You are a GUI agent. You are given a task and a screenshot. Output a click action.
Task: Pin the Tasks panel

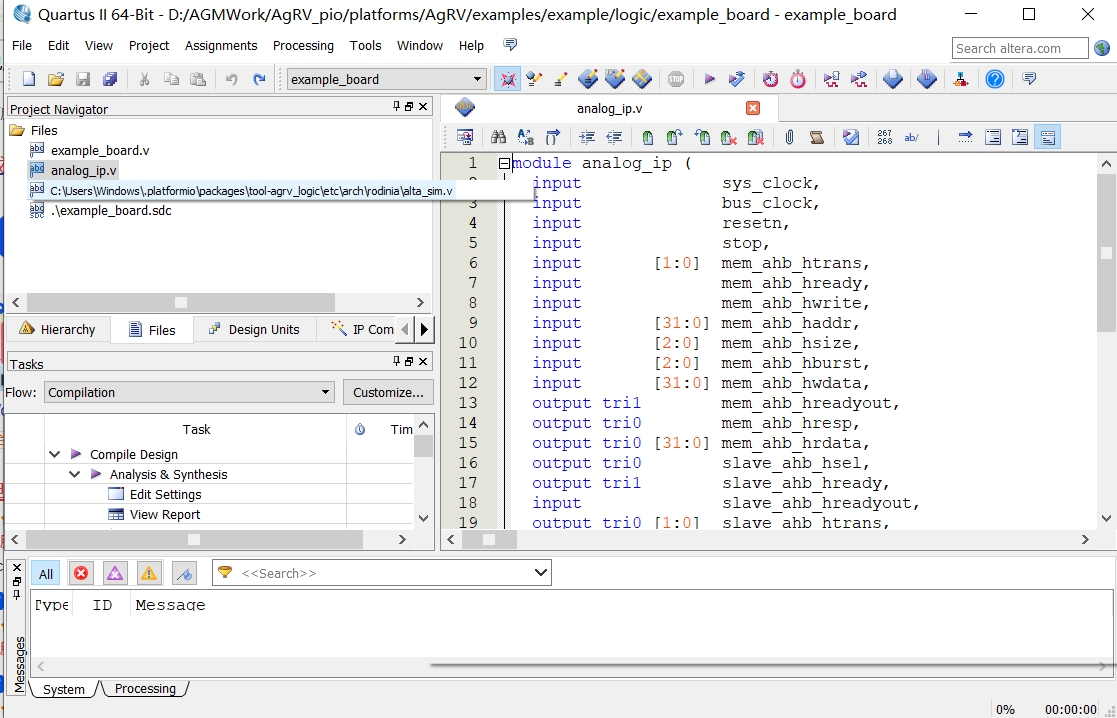[397, 361]
